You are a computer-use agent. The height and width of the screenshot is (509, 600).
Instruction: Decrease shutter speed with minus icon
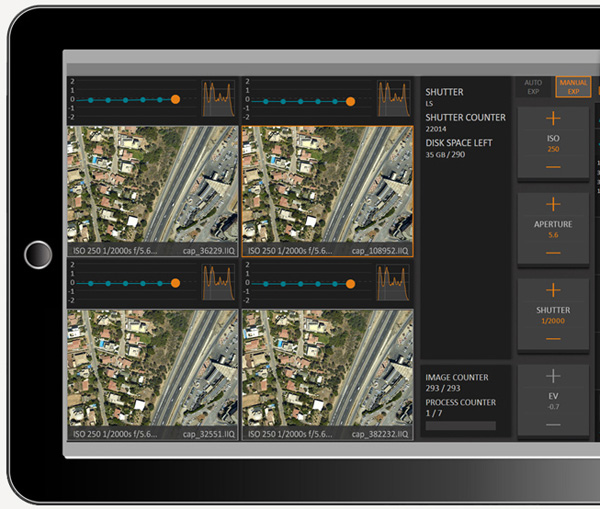[x=553, y=339]
